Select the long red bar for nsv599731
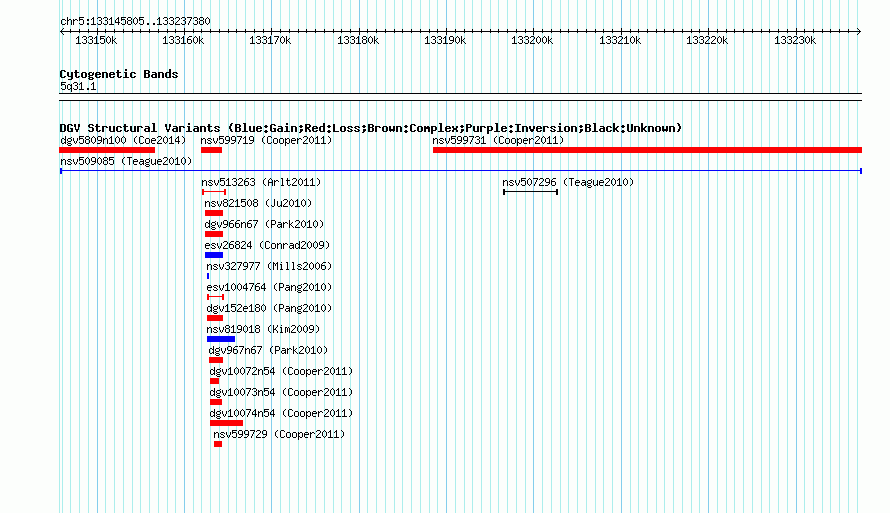This screenshot has width=890, height=513. pyautogui.click(x=647, y=150)
